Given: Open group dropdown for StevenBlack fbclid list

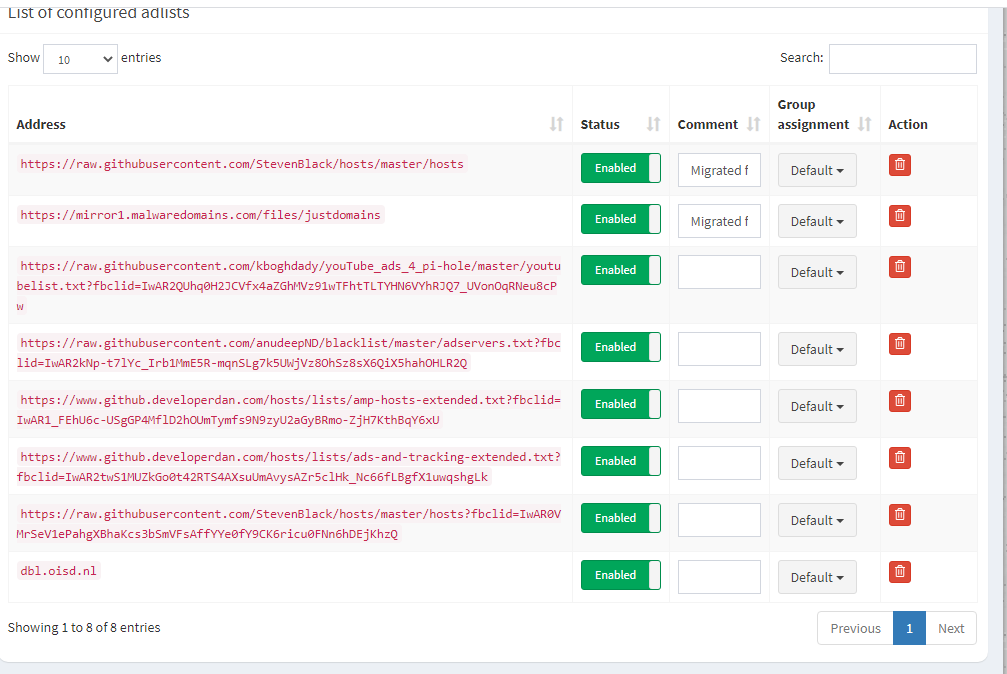Looking at the screenshot, I should (x=817, y=520).
